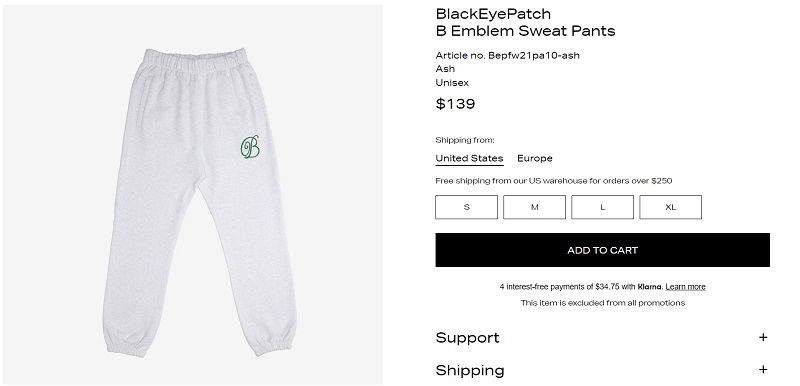800x386 pixels.
Task: Expand Support section with plus icon
Action: coord(763,338)
